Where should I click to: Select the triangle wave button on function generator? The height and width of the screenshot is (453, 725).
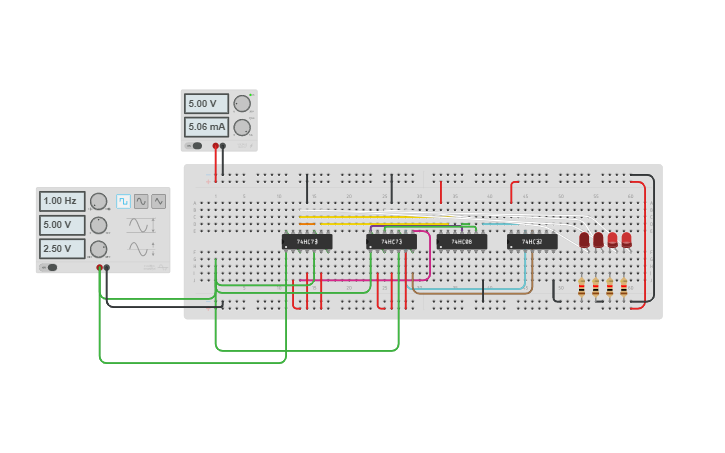pyautogui.click(x=159, y=202)
